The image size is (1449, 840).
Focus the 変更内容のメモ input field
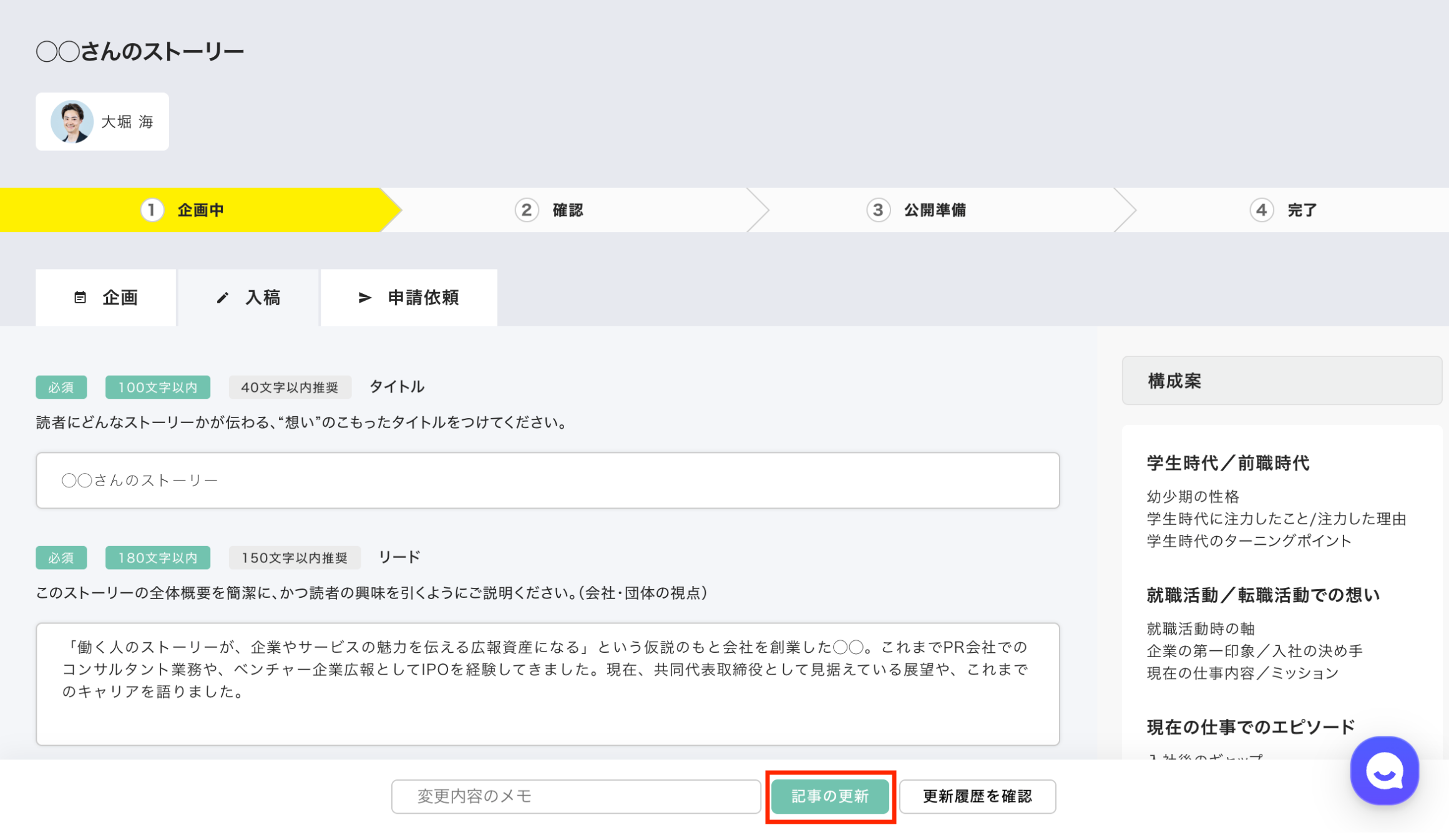(575, 796)
